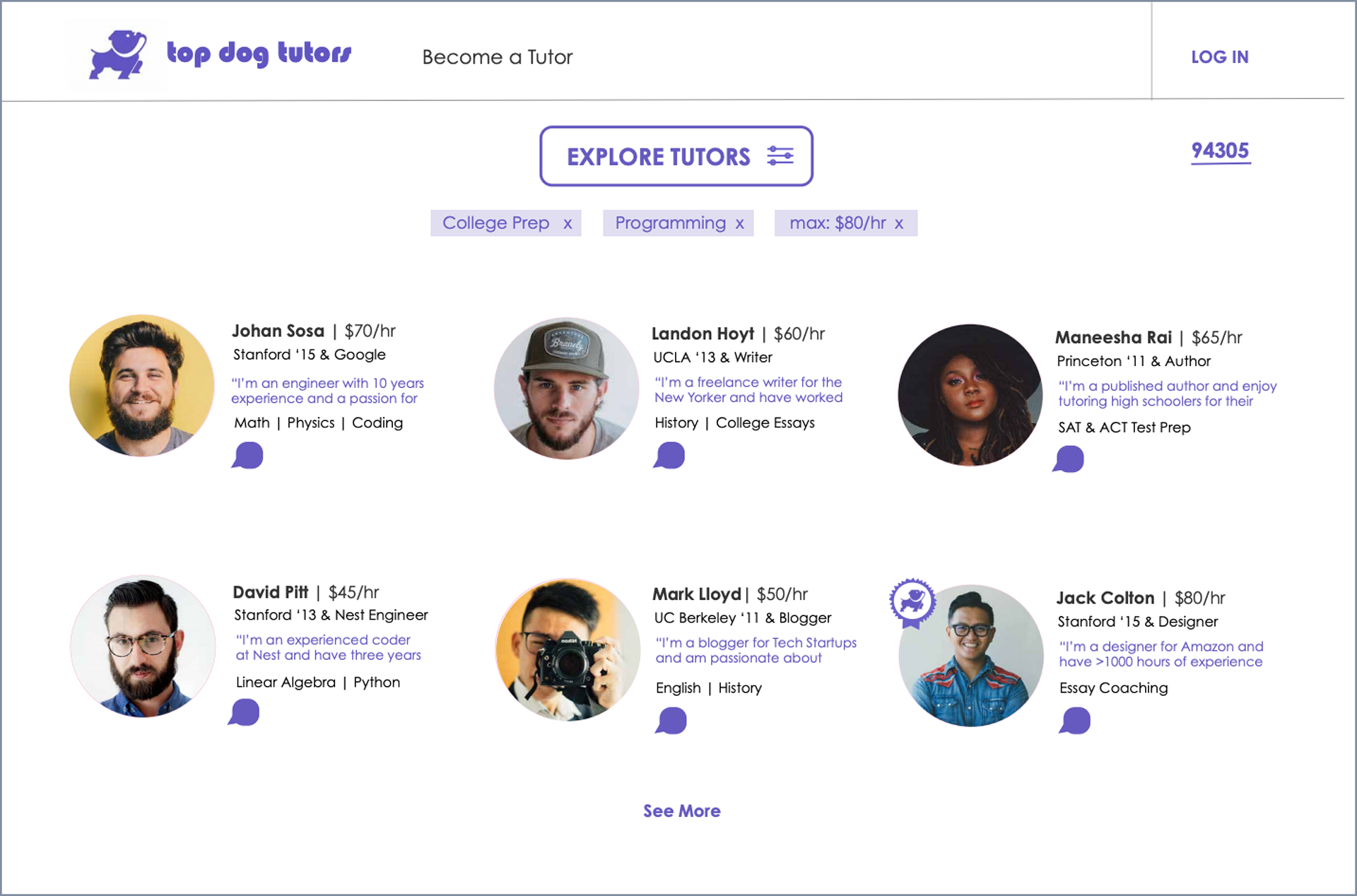Screen dimensions: 1357x896
Task: Open Become a Tutor page
Action: [497, 57]
